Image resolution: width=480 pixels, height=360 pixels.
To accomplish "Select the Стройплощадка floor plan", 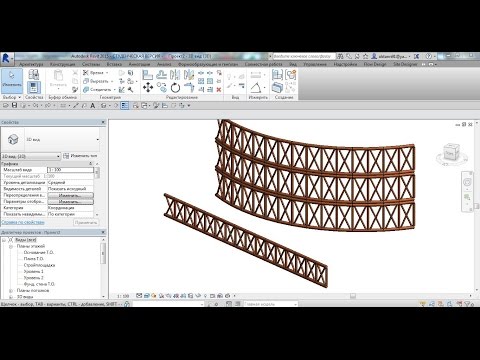I will 39,265.
